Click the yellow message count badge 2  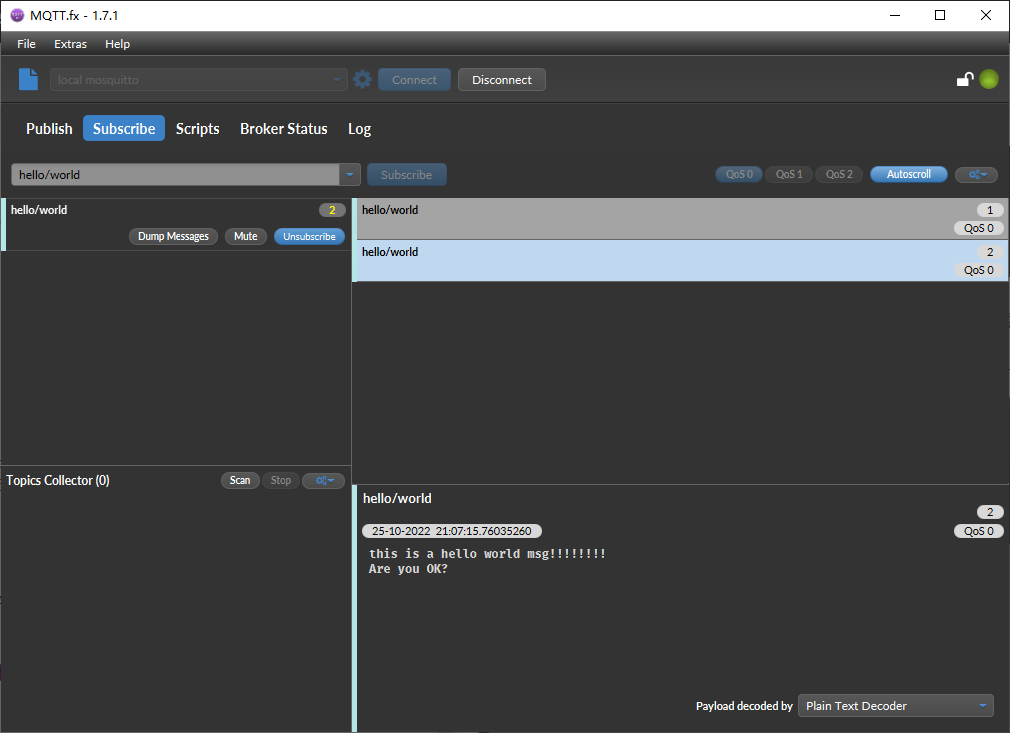tap(332, 210)
